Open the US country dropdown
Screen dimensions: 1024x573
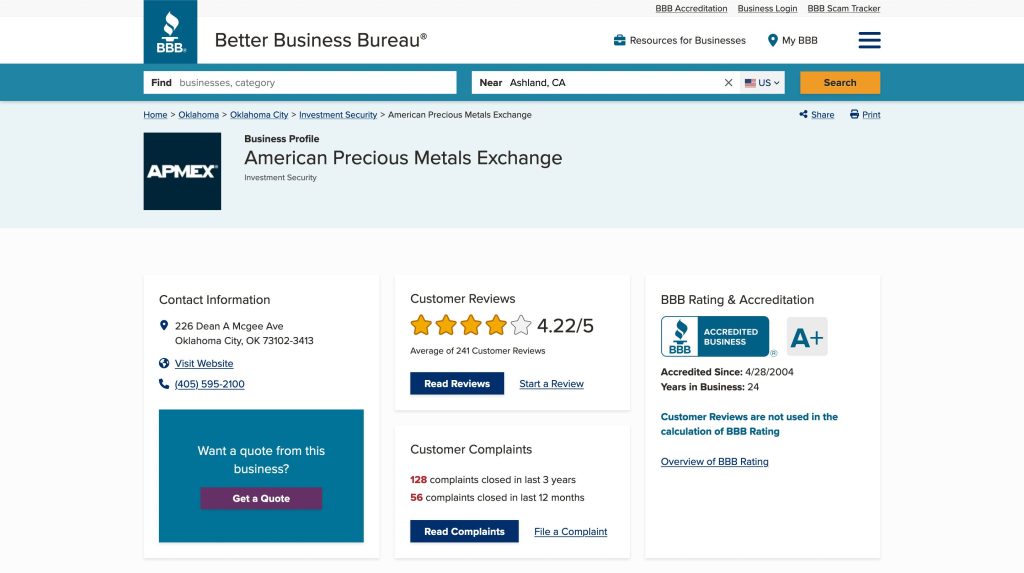click(x=763, y=83)
